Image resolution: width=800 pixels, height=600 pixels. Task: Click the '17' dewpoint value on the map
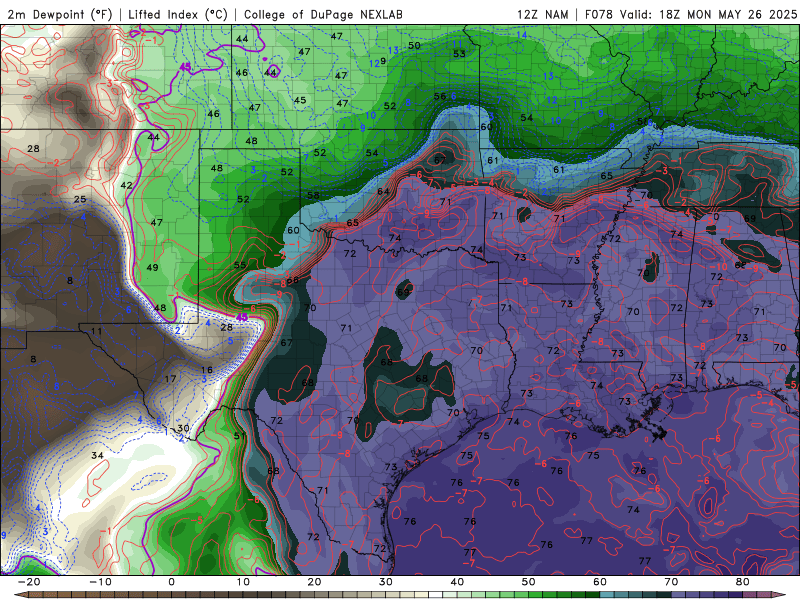click(x=170, y=379)
